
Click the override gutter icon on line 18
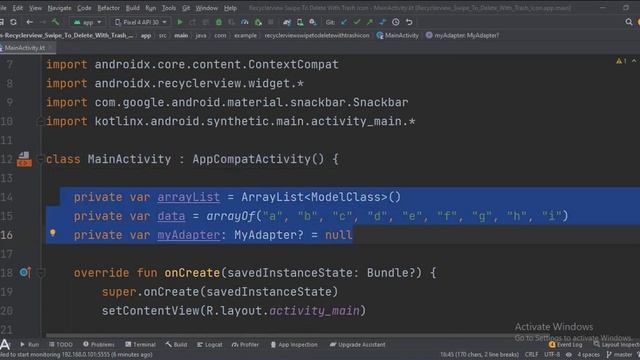pos(25,272)
